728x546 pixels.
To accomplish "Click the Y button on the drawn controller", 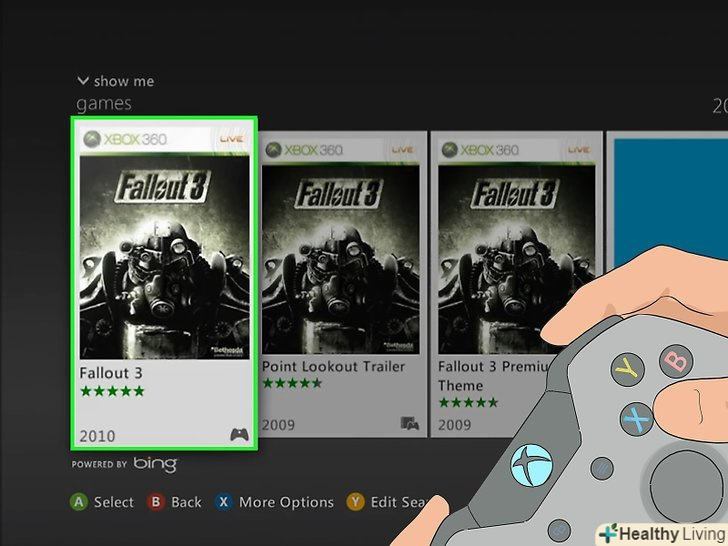I will tap(627, 370).
